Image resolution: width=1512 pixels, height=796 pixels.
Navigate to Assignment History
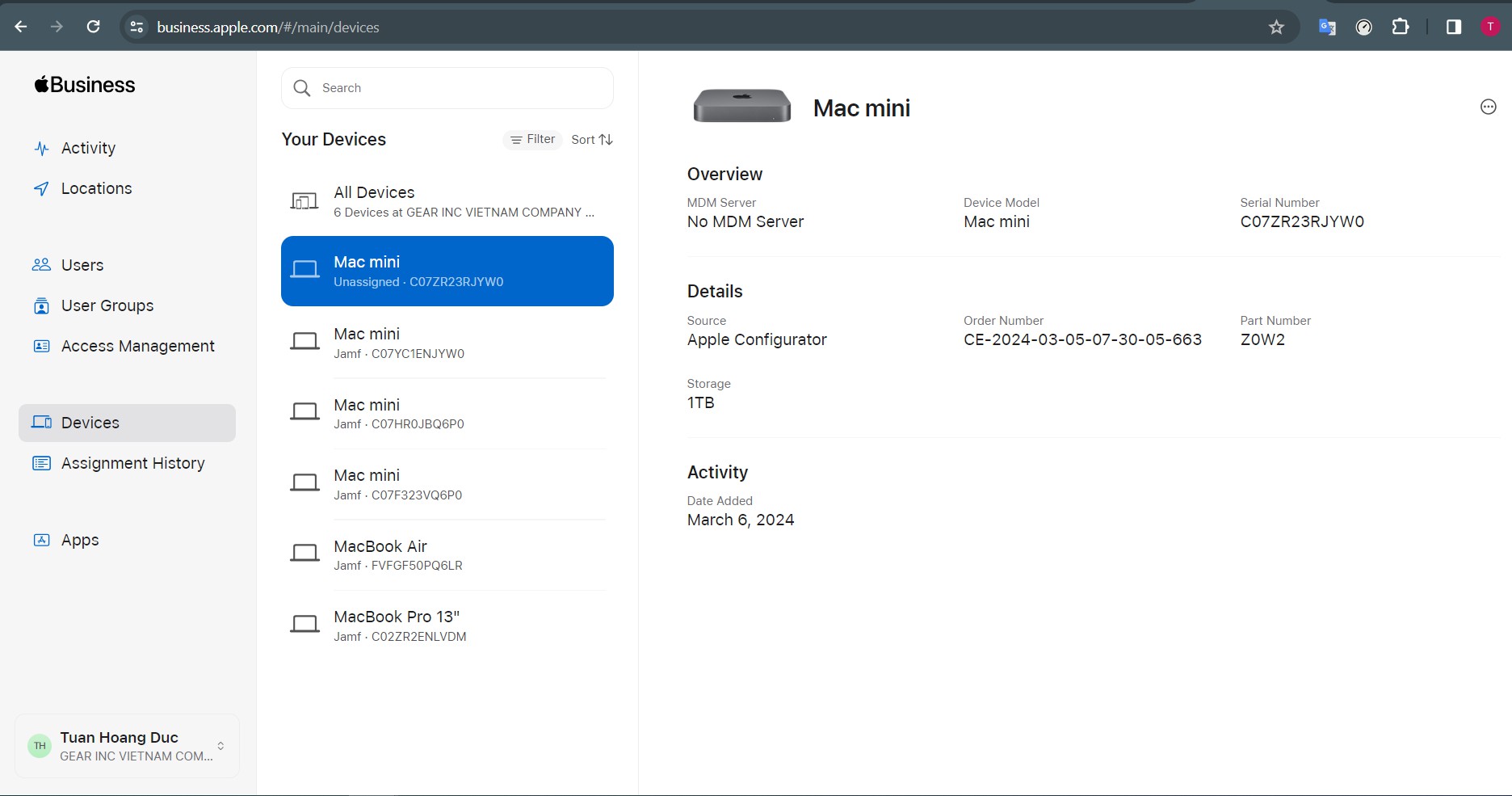(132, 463)
